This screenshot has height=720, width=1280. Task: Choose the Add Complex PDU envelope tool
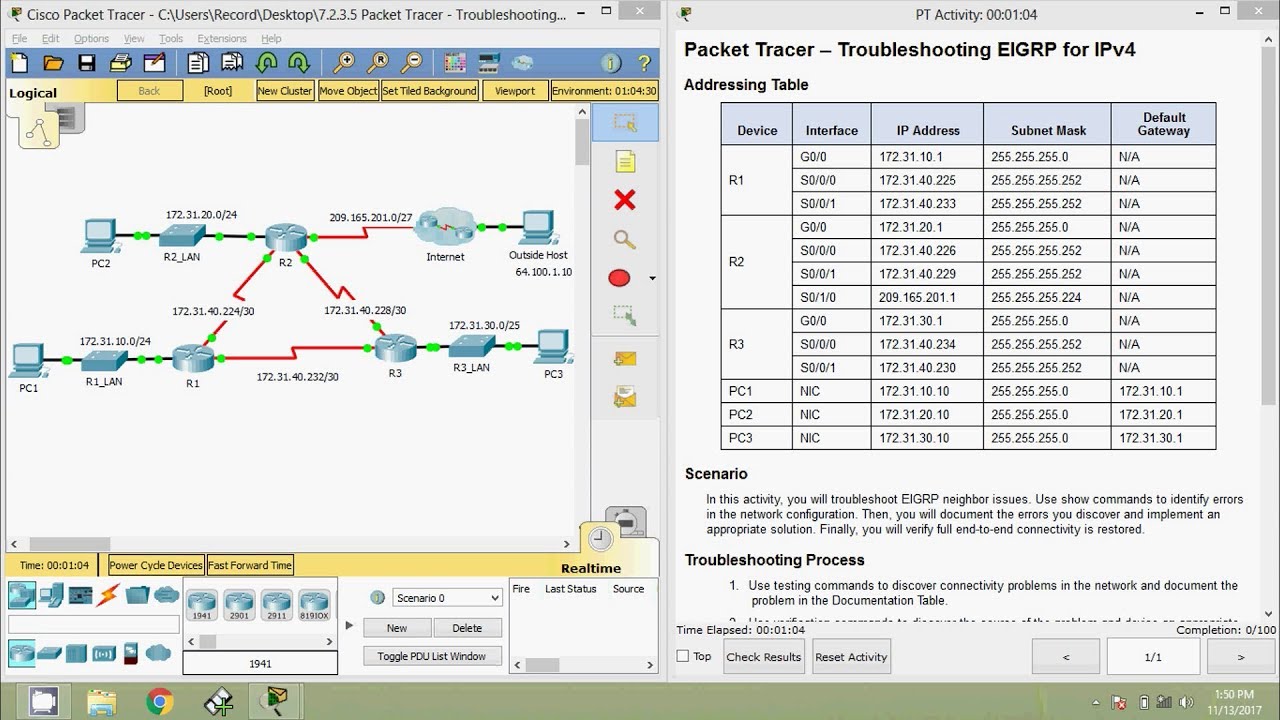pos(625,398)
